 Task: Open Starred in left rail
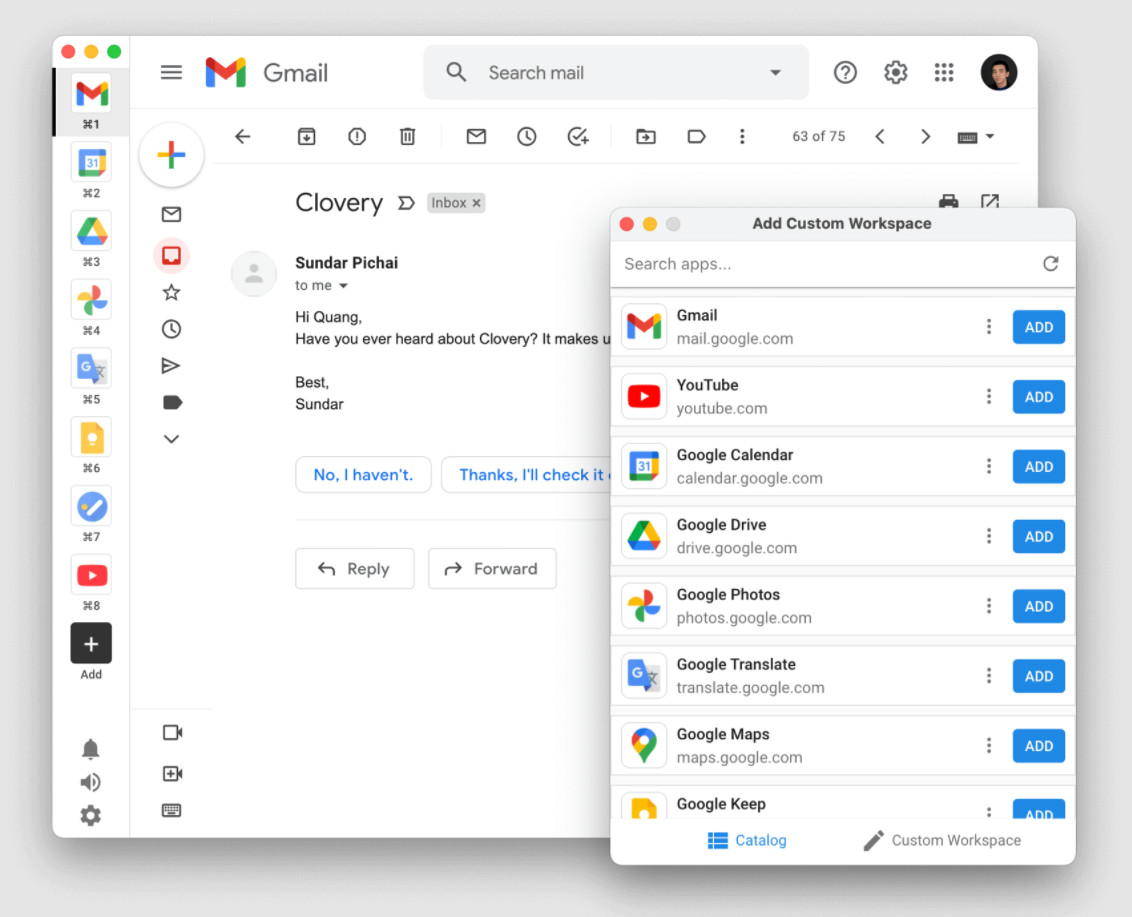tap(171, 292)
